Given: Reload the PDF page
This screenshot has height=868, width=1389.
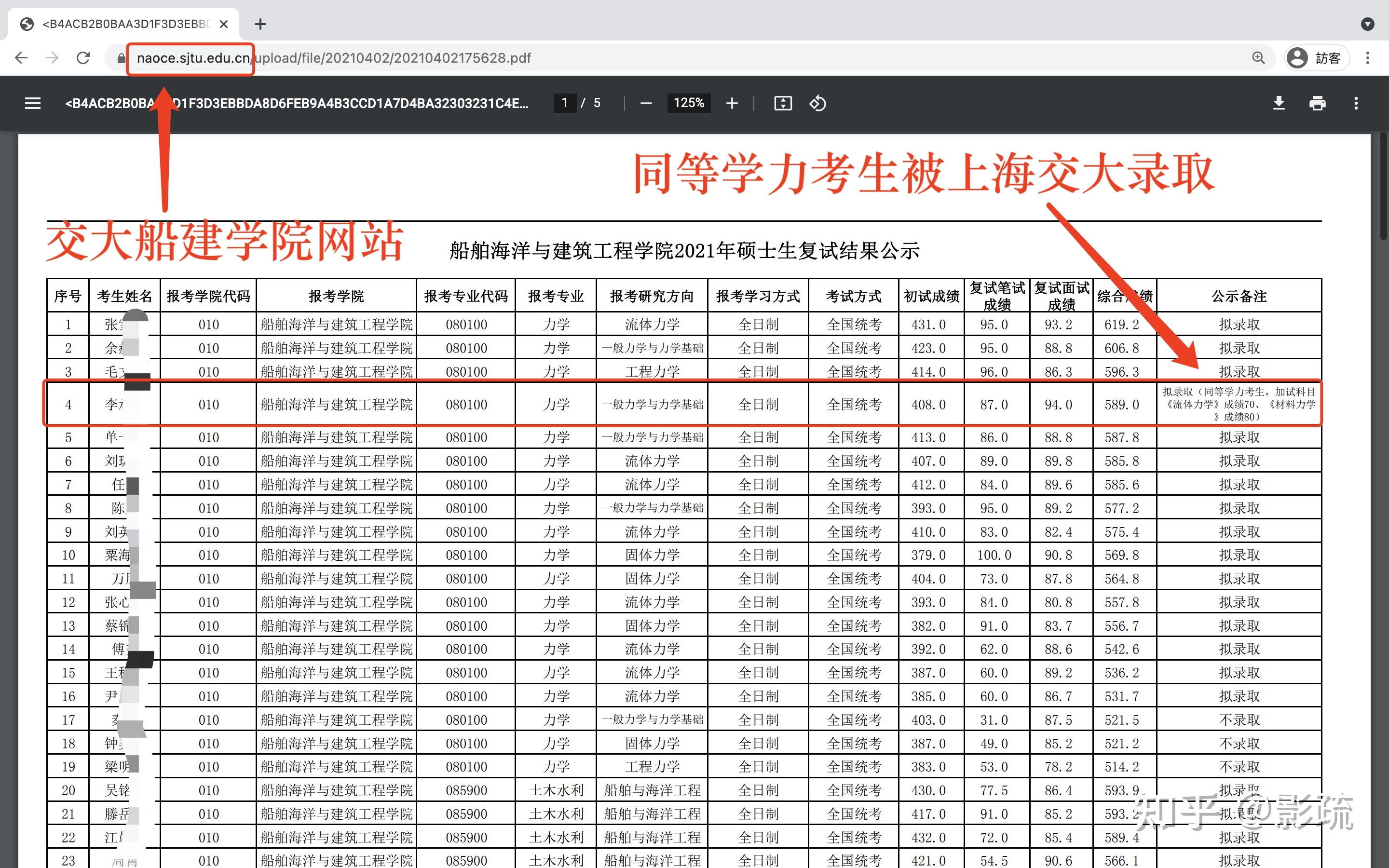Looking at the screenshot, I should (x=83, y=58).
